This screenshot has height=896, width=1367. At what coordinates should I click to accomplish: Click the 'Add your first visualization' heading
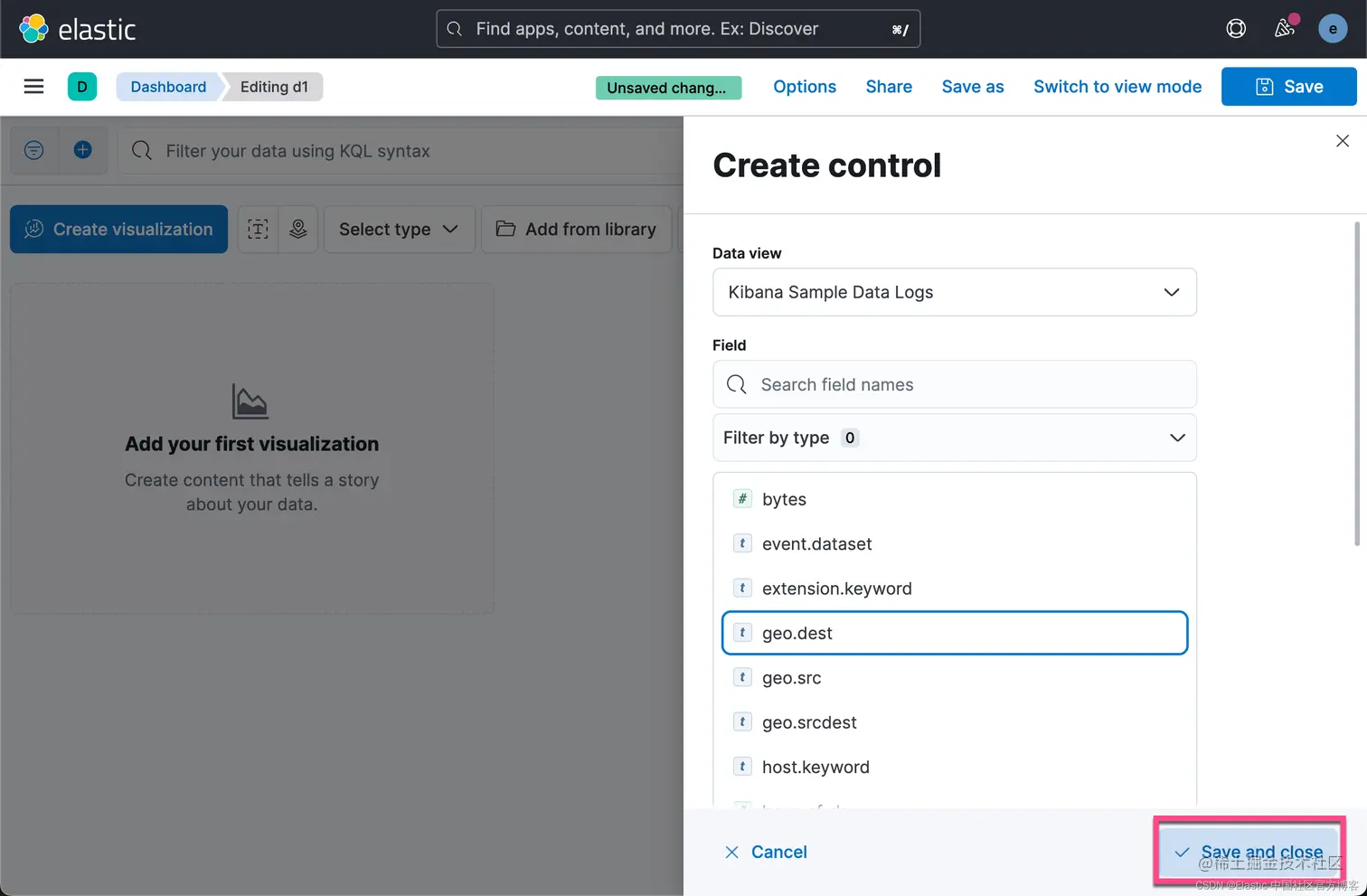click(x=251, y=444)
